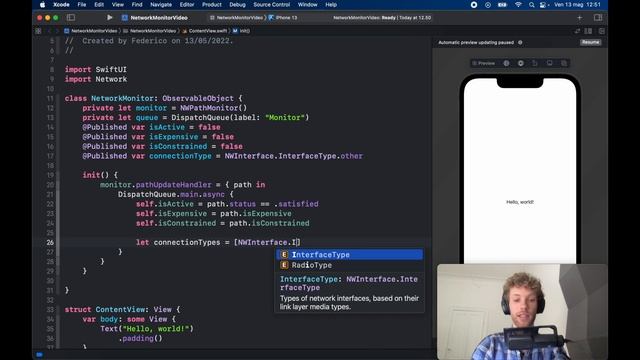Click line number 26 in the gutter

click(x=50, y=242)
